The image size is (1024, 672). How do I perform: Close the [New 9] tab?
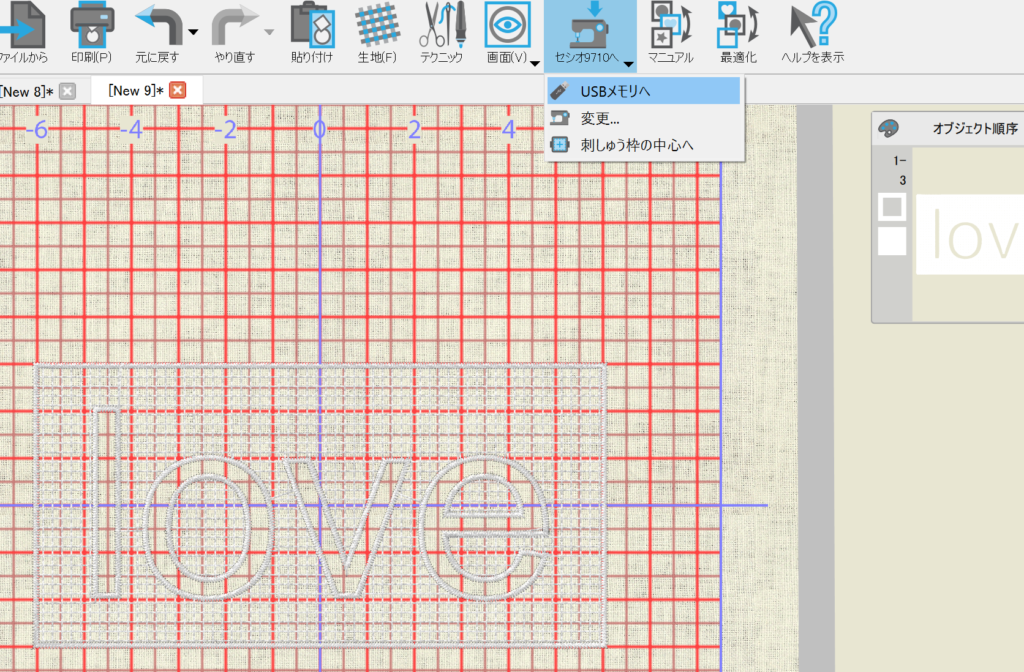pos(177,91)
